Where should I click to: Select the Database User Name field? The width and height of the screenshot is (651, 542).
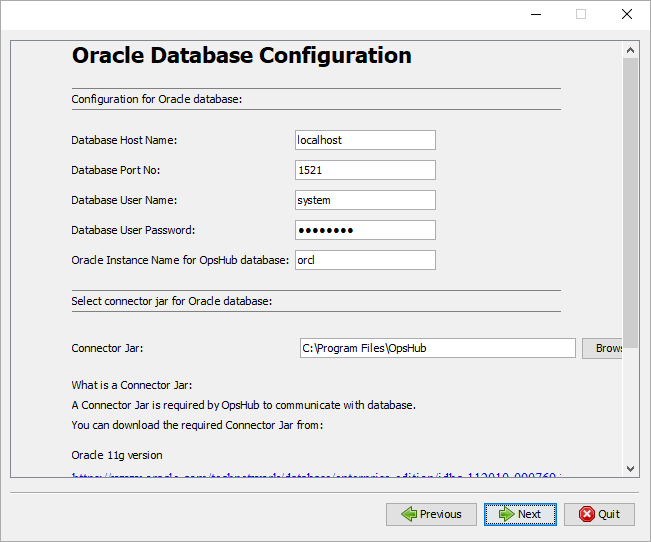point(365,200)
